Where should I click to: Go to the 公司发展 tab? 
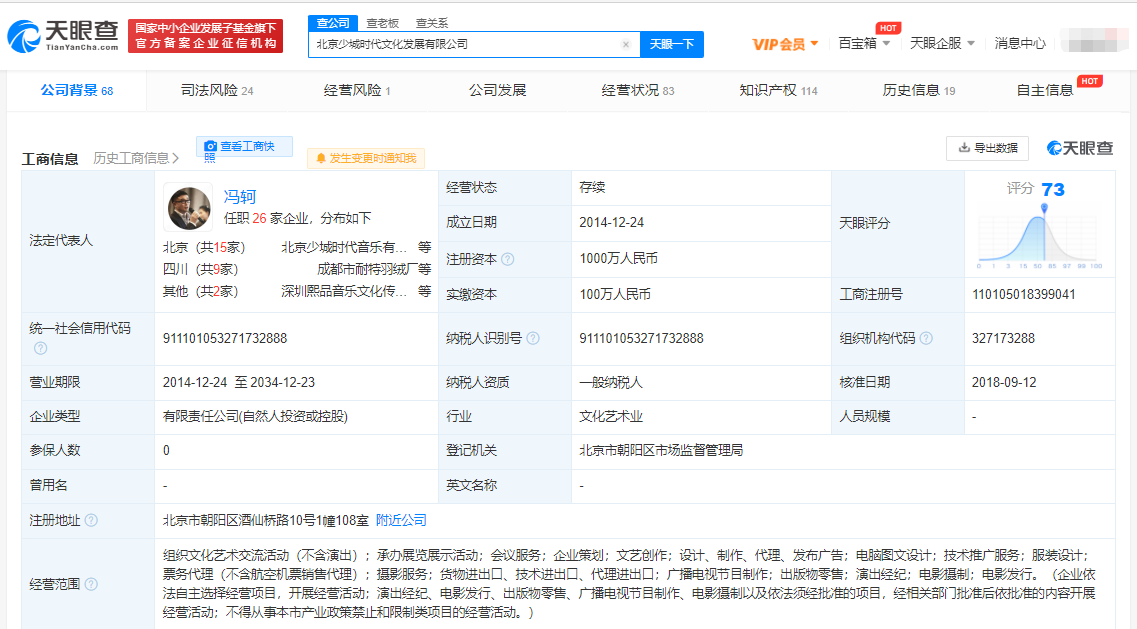pos(497,91)
